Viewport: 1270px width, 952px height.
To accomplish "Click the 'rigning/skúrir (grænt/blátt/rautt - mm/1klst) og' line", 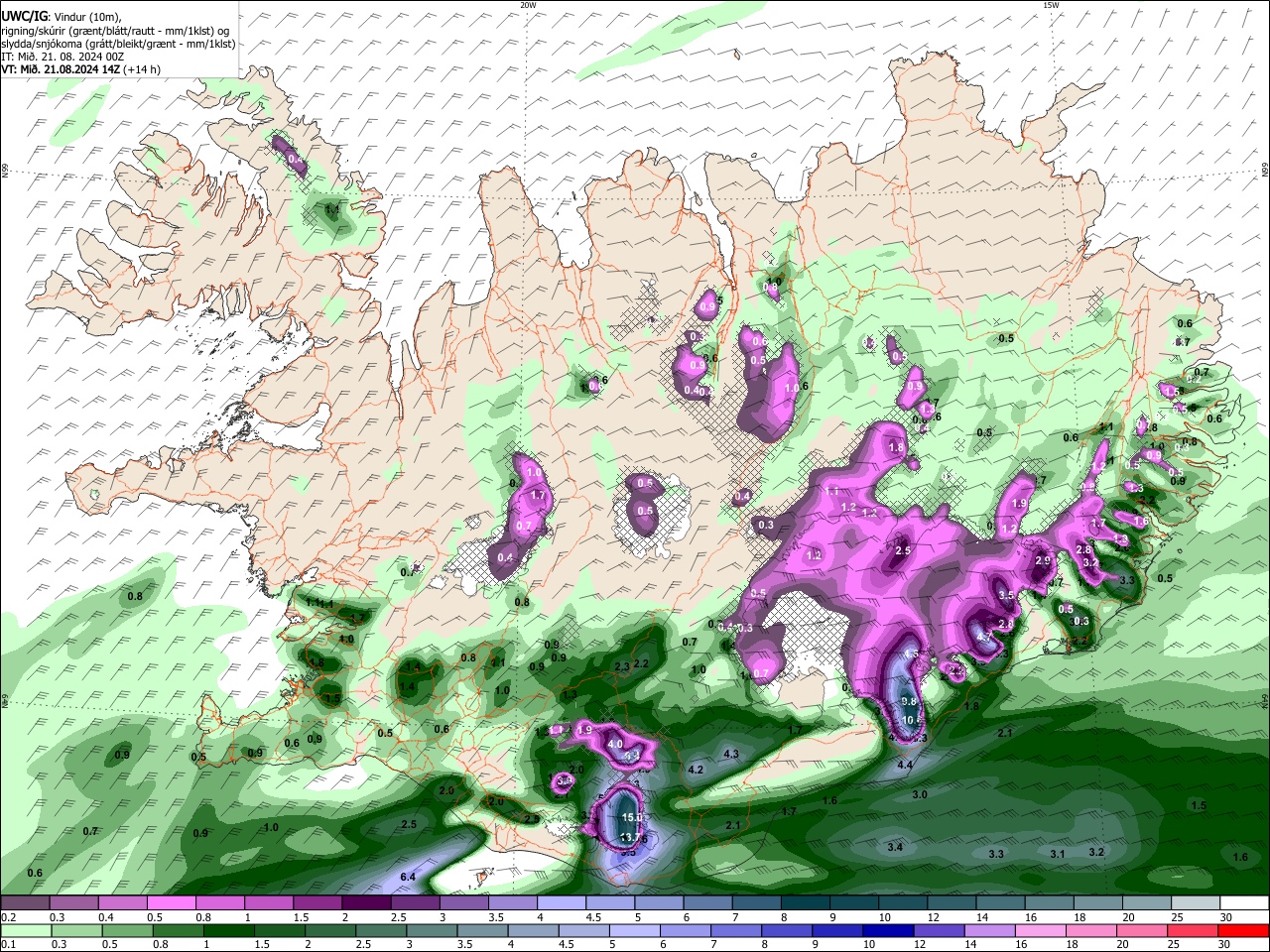I will coord(116,31).
